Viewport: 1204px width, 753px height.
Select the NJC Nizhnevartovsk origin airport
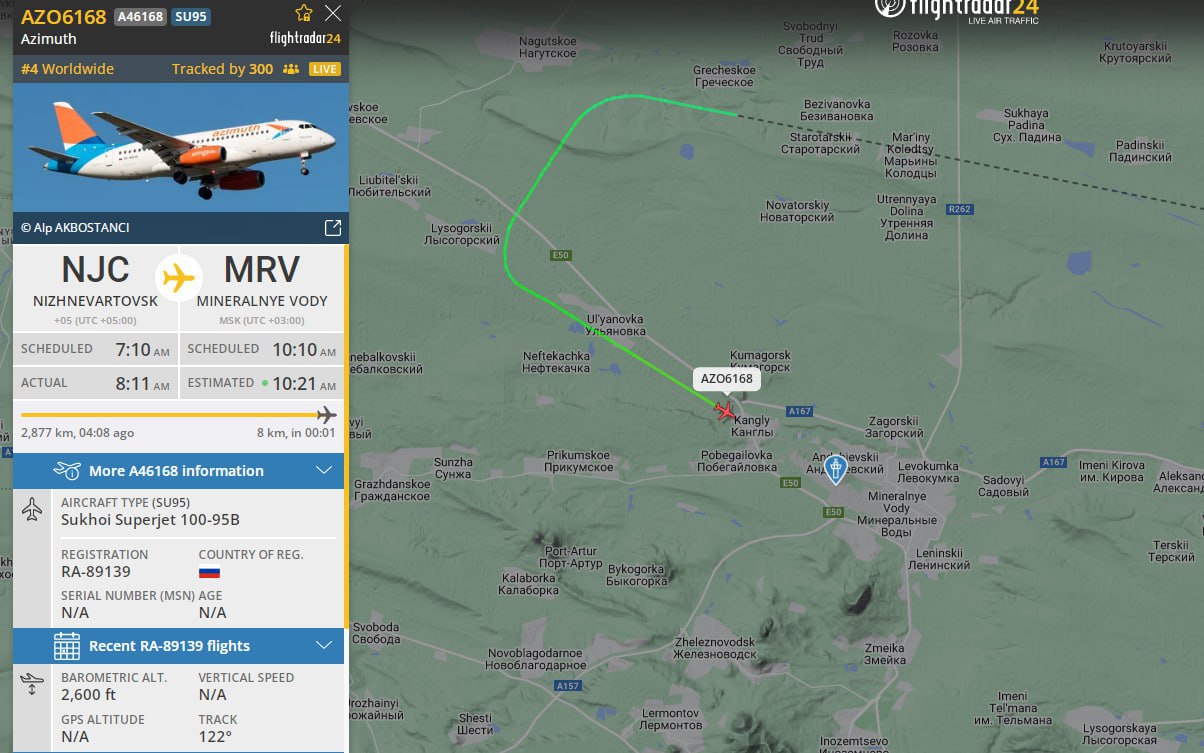coord(95,287)
